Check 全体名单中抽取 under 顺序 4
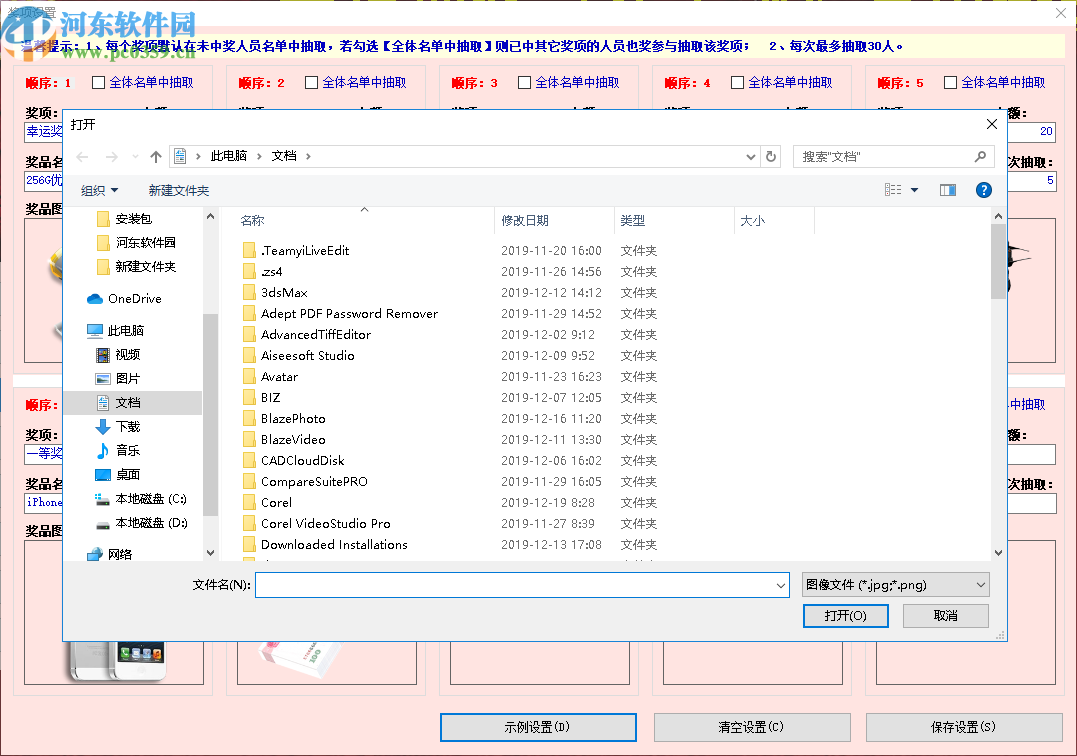This screenshot has width=1077, height=756. pos(737,83)
